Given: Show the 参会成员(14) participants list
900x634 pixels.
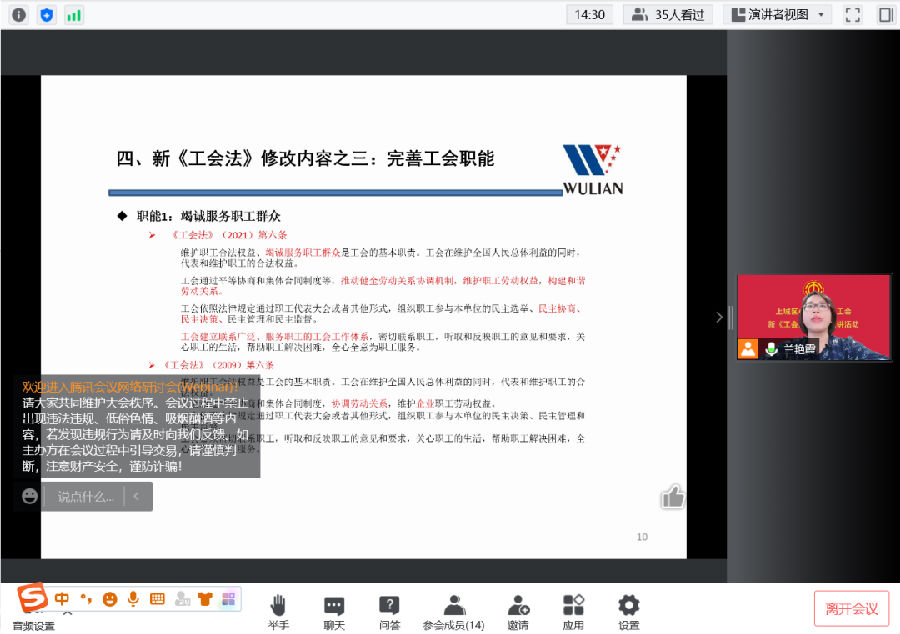Looking at the screenshot, I should [453, 610].
